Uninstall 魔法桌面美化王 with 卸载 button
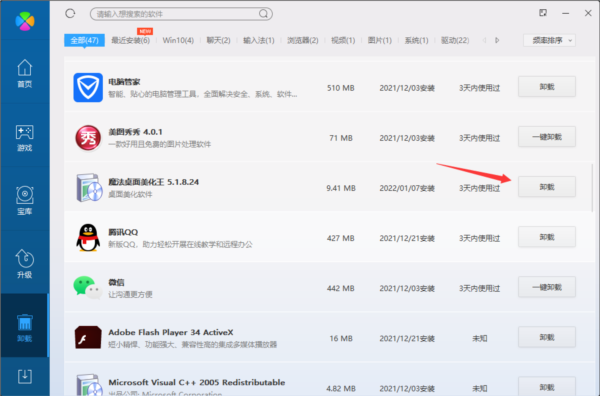 tap(547, 187)
